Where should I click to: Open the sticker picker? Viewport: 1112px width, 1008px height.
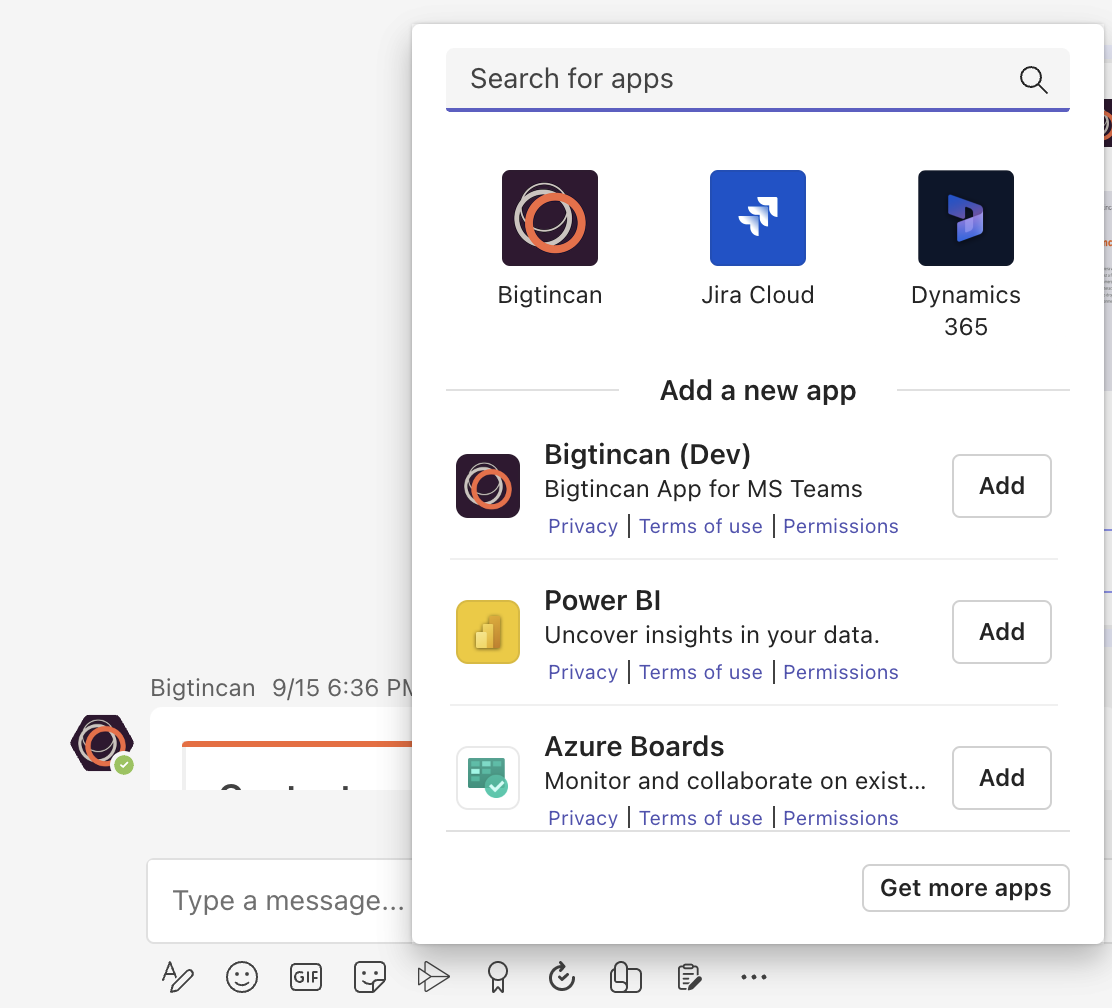point(369,977)
